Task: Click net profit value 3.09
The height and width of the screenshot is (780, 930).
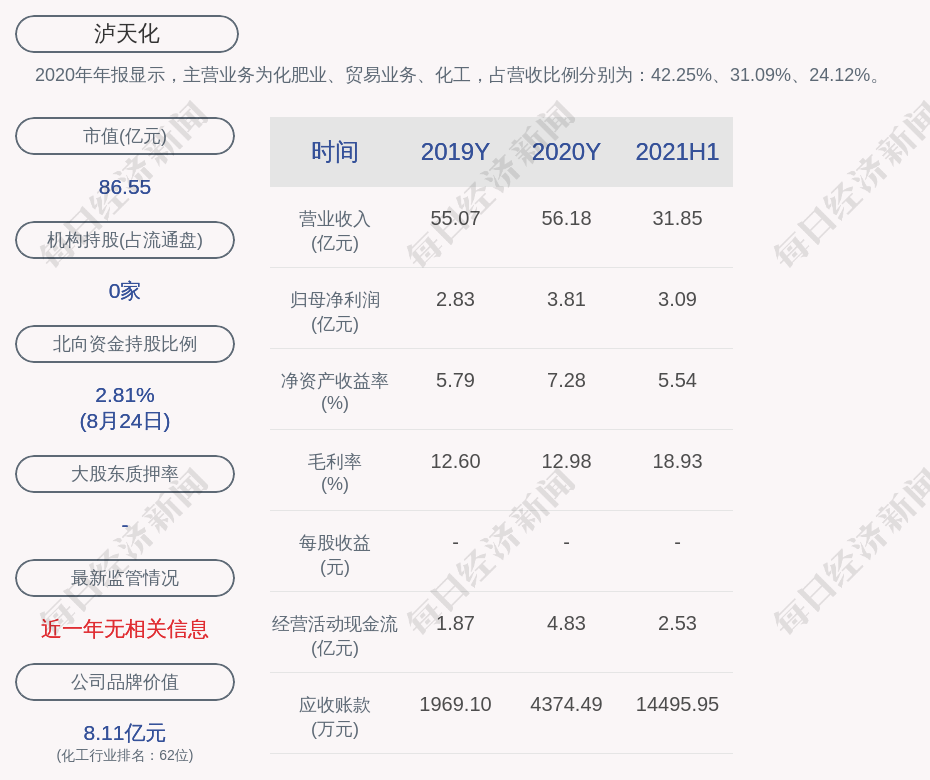Action: tap(677, 300)
